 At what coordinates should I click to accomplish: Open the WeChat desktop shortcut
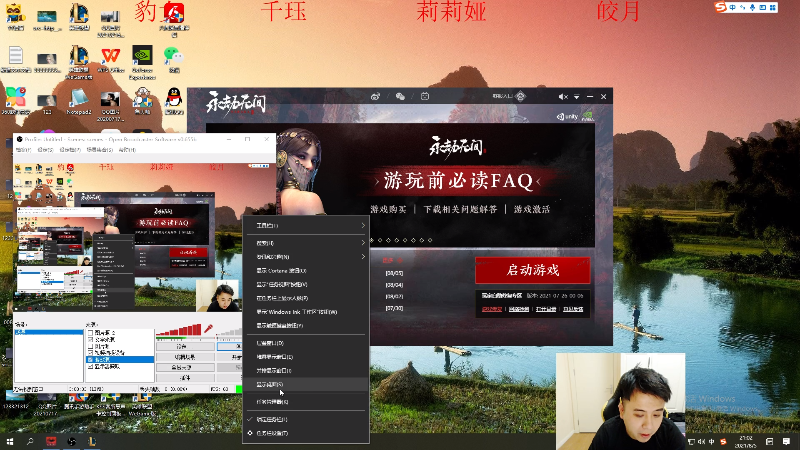pos(174,59)
